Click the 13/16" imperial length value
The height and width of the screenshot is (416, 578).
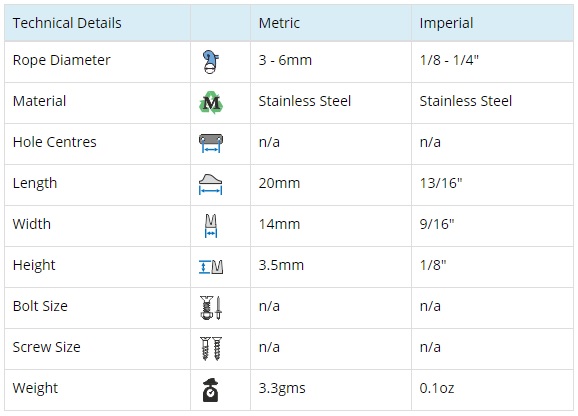[x=441, y=183]
